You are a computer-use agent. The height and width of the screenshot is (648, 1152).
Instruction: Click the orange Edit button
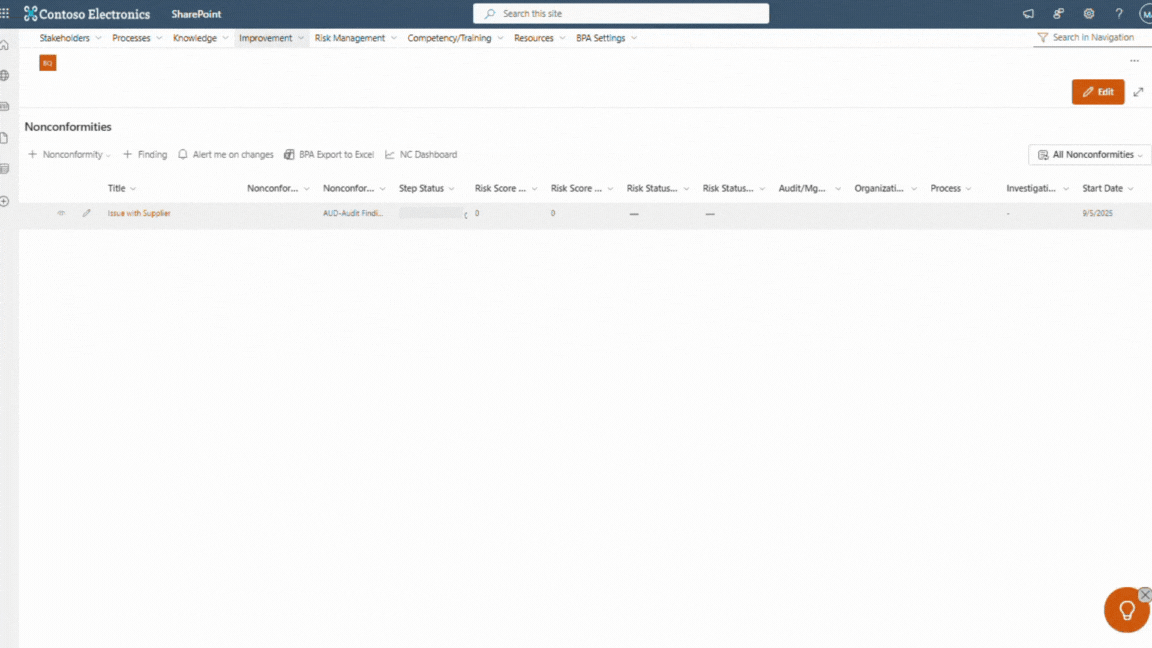1097,92
